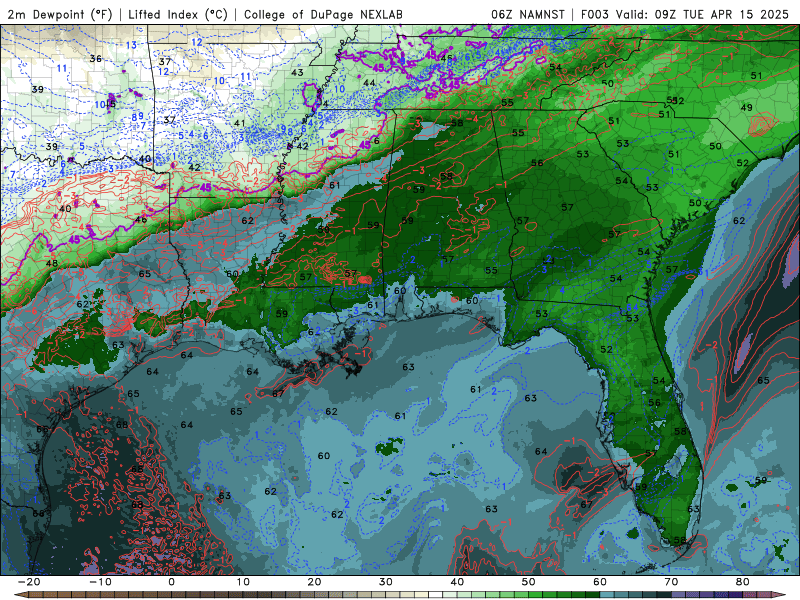Click the "40" label on the color scale
800x600 pixels.
pyautogui.click(x=457, y=582)
